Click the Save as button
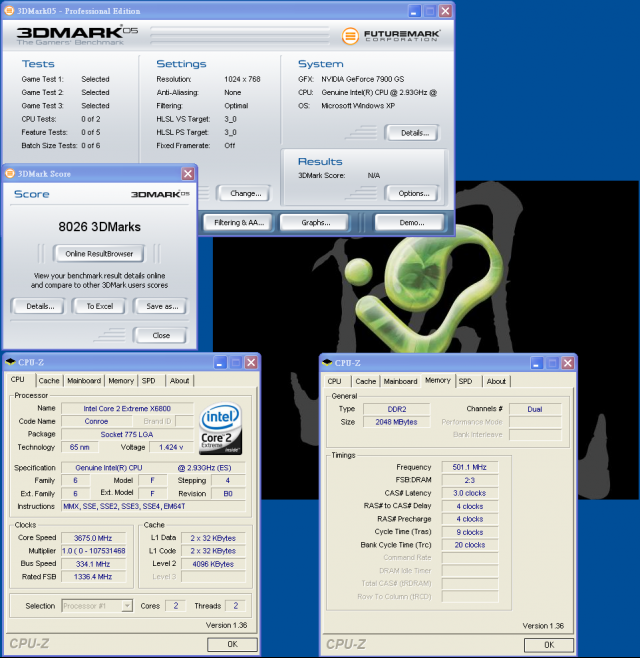 (x=160, y=306)
